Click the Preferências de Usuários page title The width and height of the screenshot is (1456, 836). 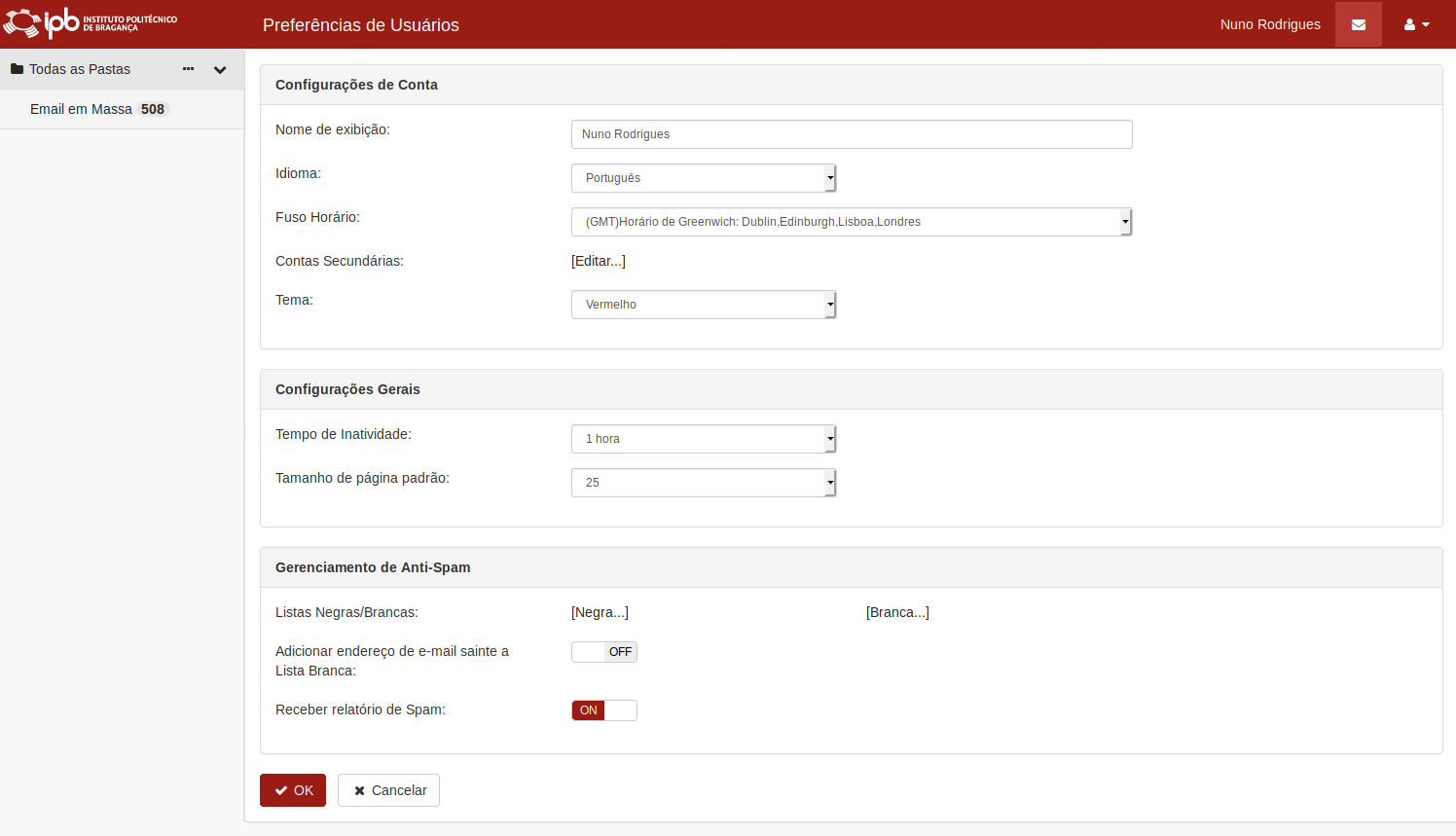click(361, 25)
